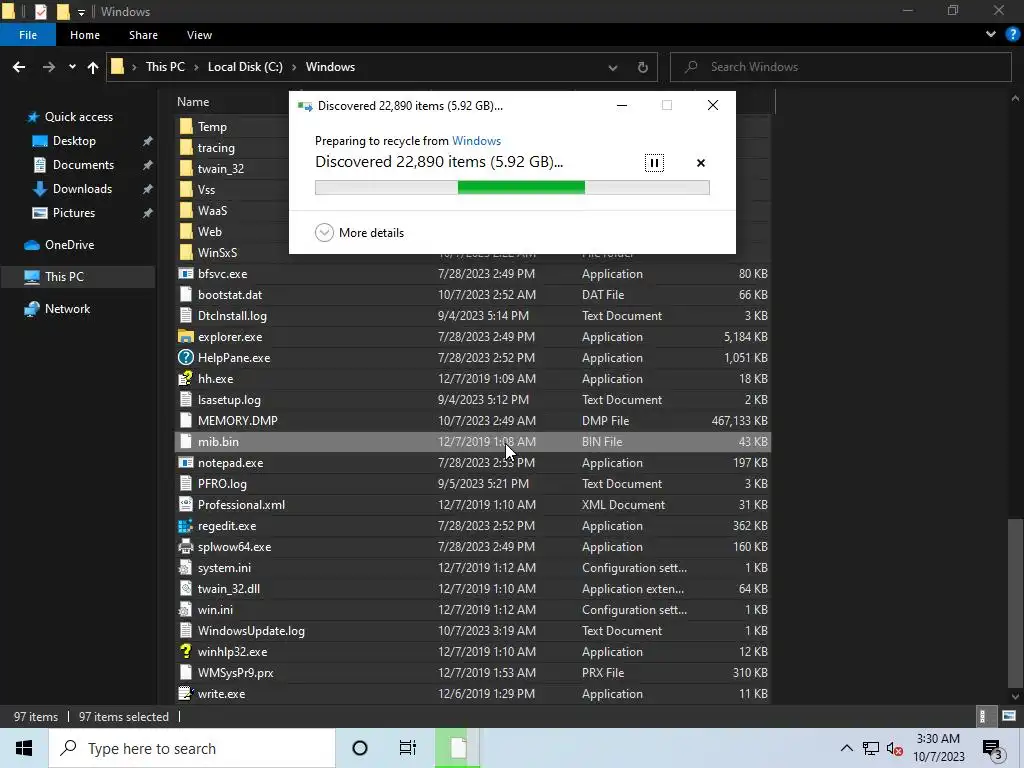Open the File menu
The width and height of the screenshot is (1024, 768).
click(27, 35)
